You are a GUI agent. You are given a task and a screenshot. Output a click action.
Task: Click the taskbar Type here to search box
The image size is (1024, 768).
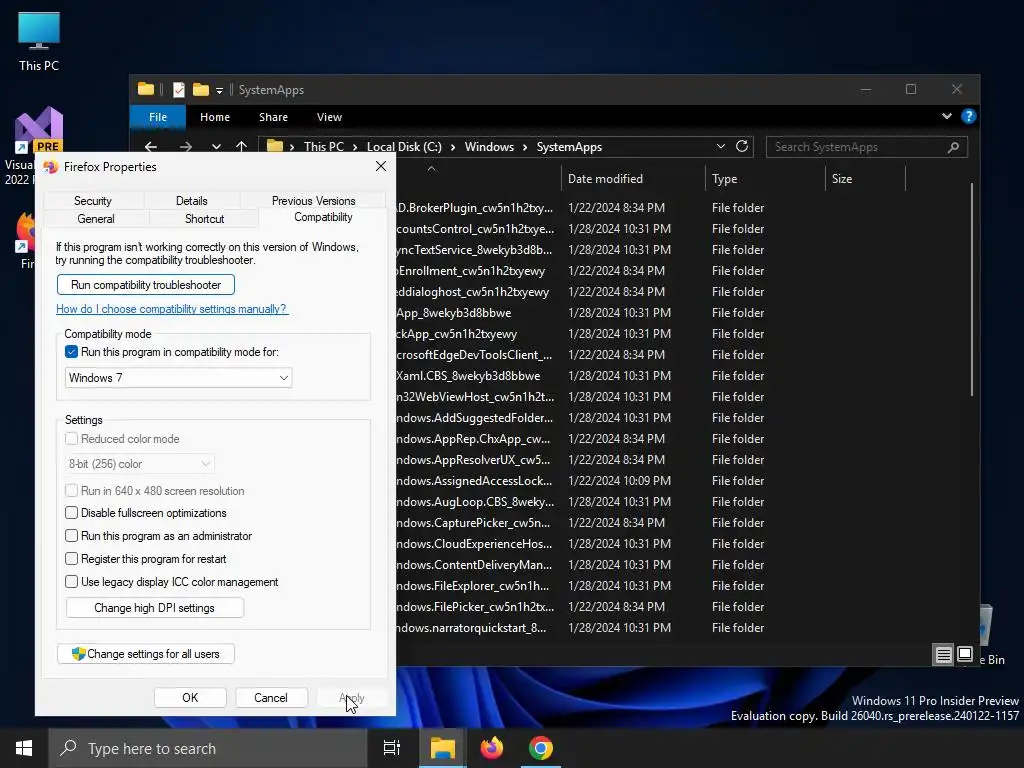pos(208,748)
